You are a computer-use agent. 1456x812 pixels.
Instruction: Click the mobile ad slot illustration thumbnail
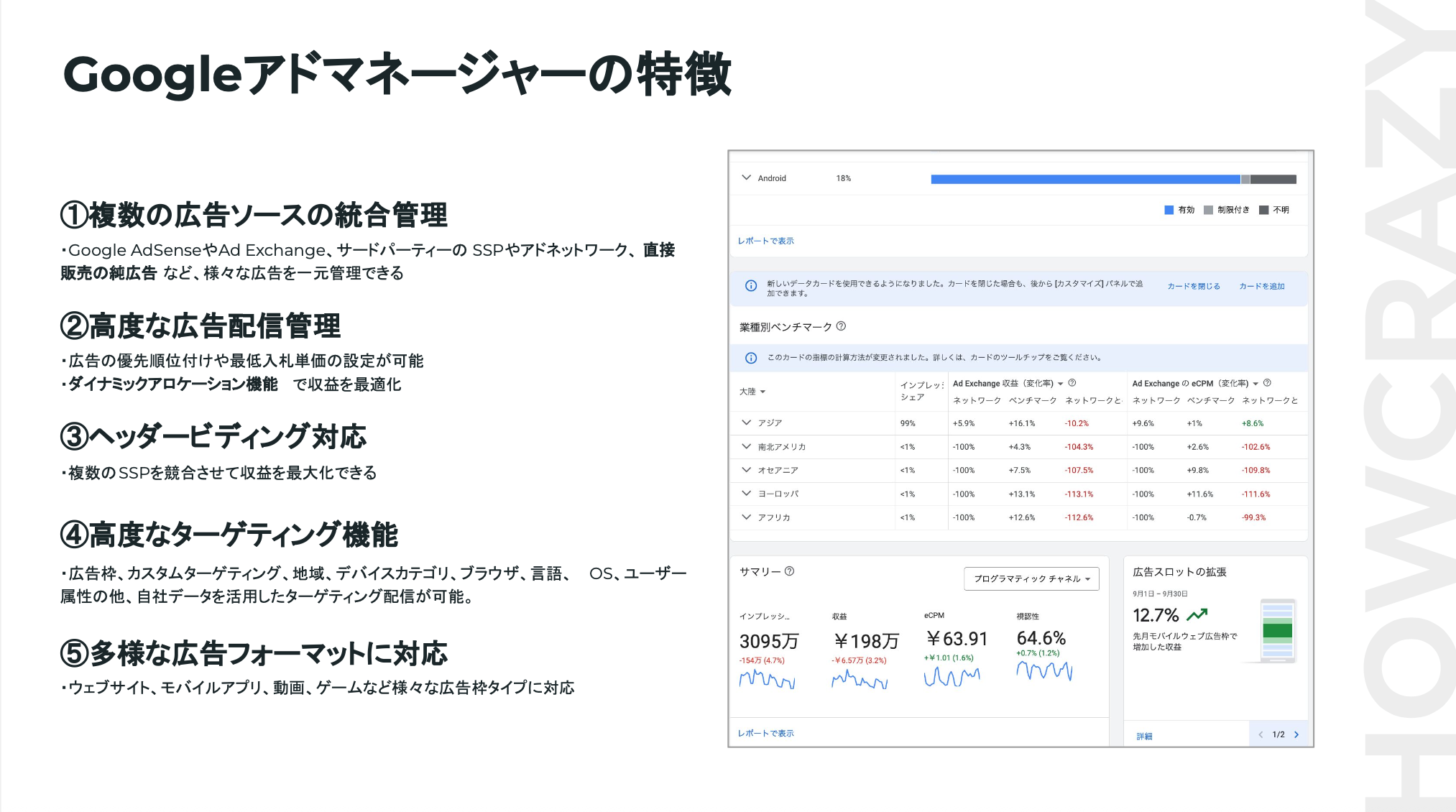tap(1277, 631)
